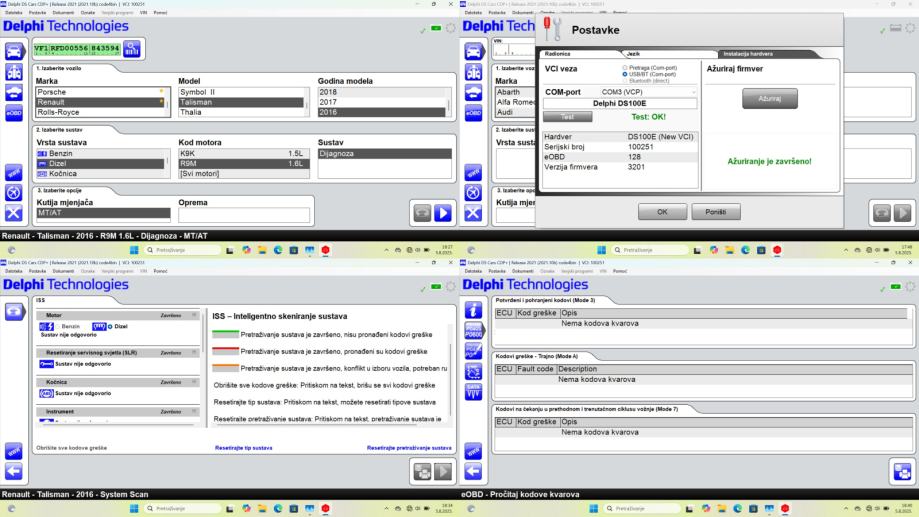Open the COM-port COM3 (VCP) dropdown

coord(648,92)
